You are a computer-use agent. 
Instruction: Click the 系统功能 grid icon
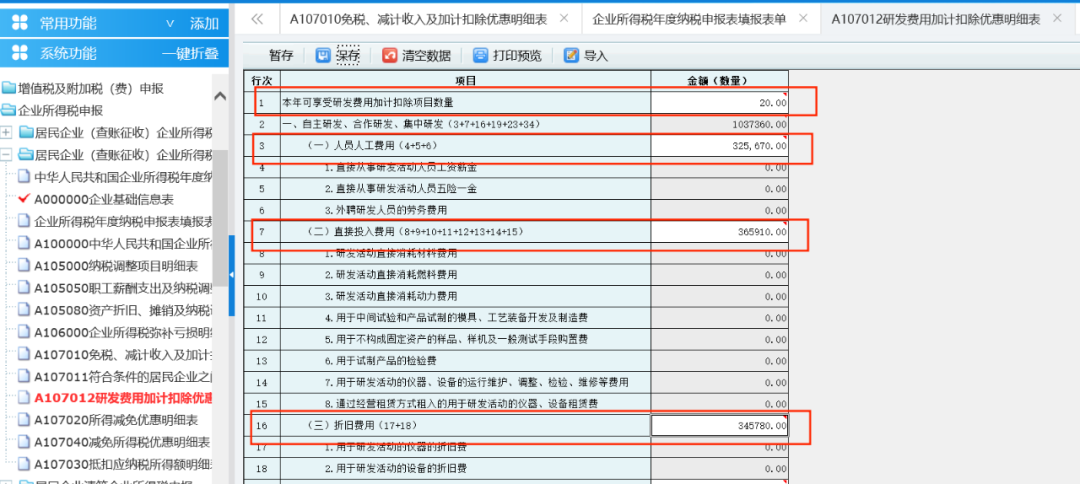[21, 53]
